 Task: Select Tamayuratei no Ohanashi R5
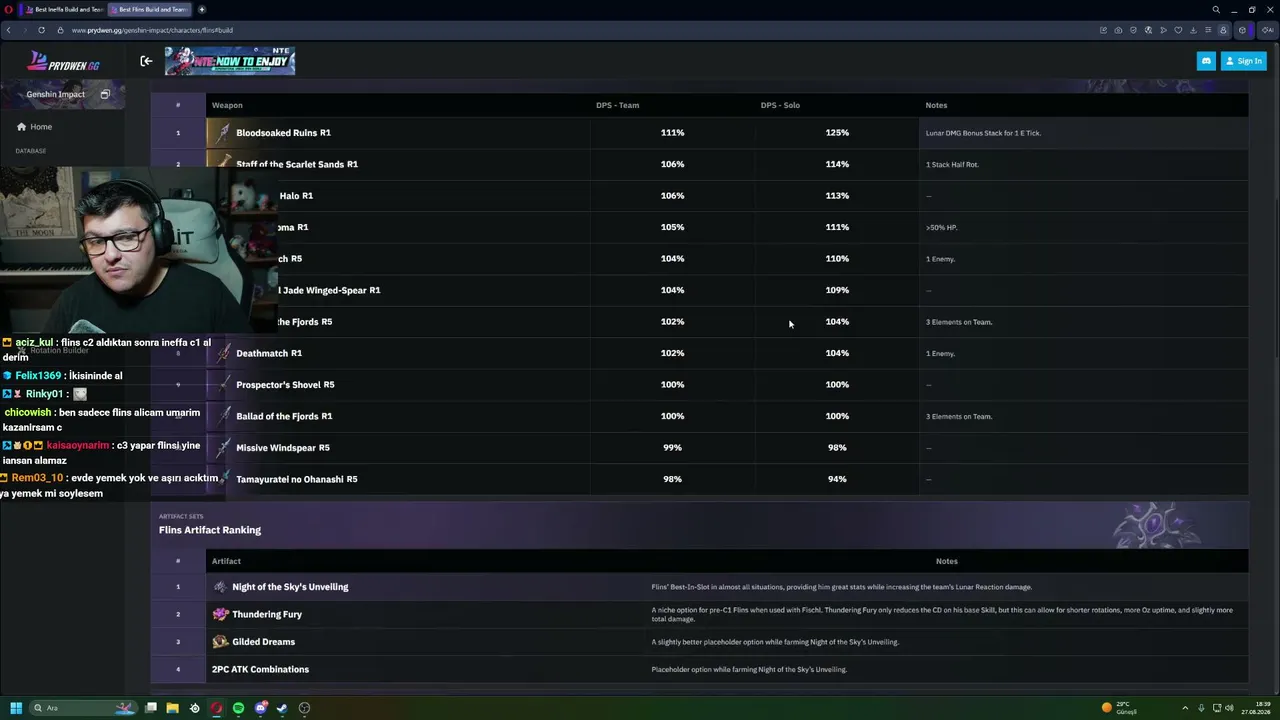click(296, 479)
